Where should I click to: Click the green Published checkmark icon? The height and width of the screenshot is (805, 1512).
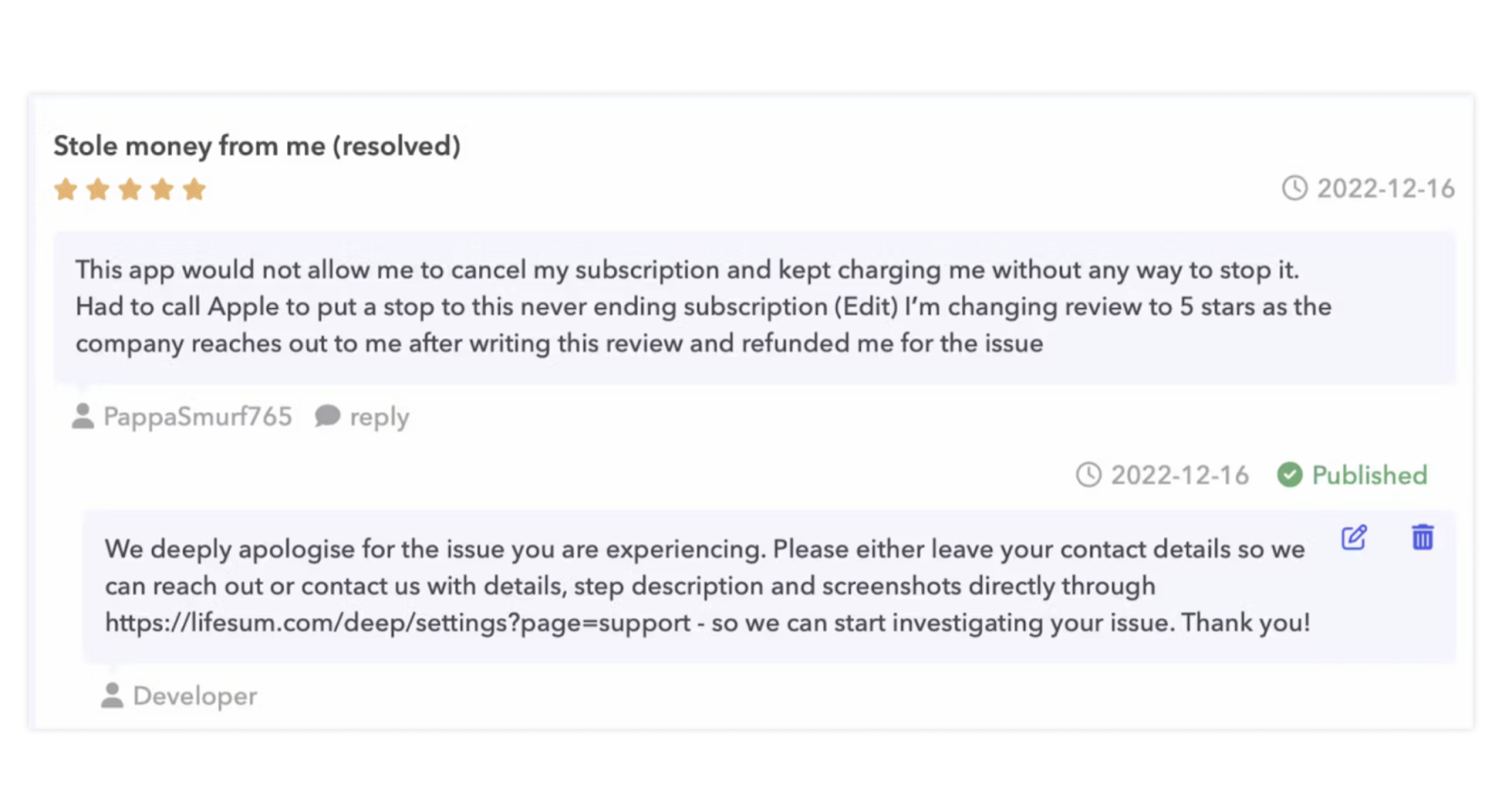[x=1290, y=474]
